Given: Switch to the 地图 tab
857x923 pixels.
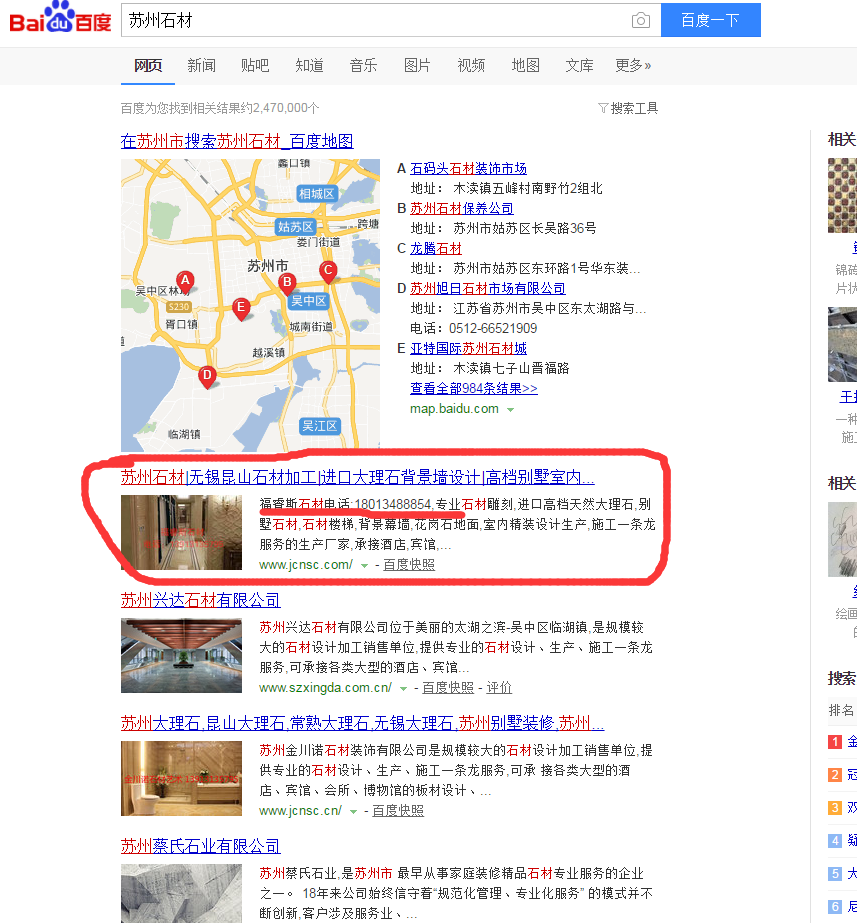Looking at the screenshot, I should click(525, 65).
